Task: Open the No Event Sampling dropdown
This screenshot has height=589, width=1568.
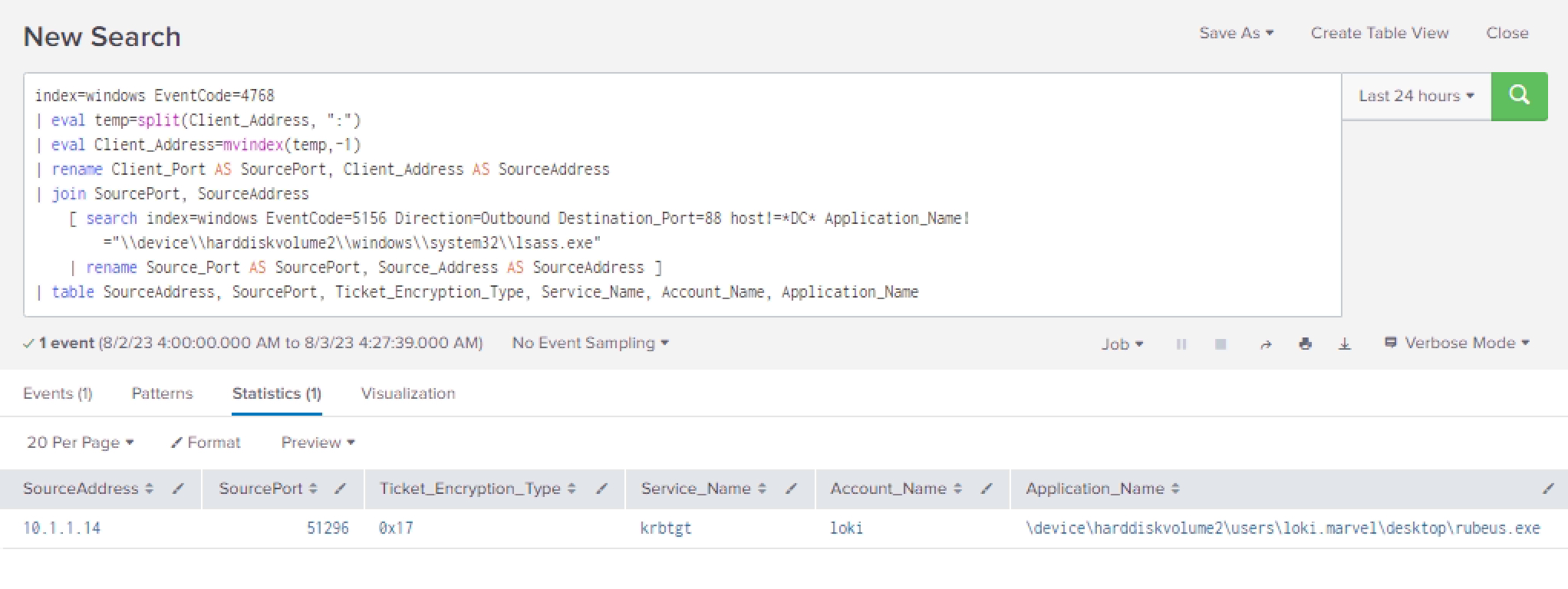Action: [x=590, y=343]
